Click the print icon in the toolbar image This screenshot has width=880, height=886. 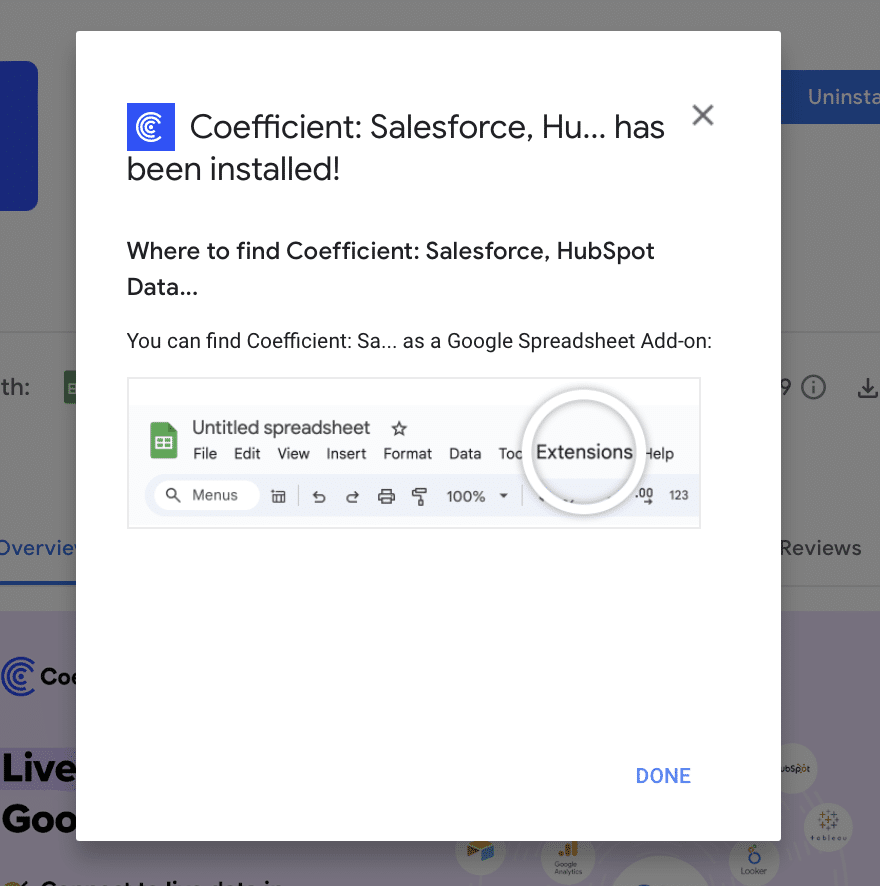coord(386,496)
